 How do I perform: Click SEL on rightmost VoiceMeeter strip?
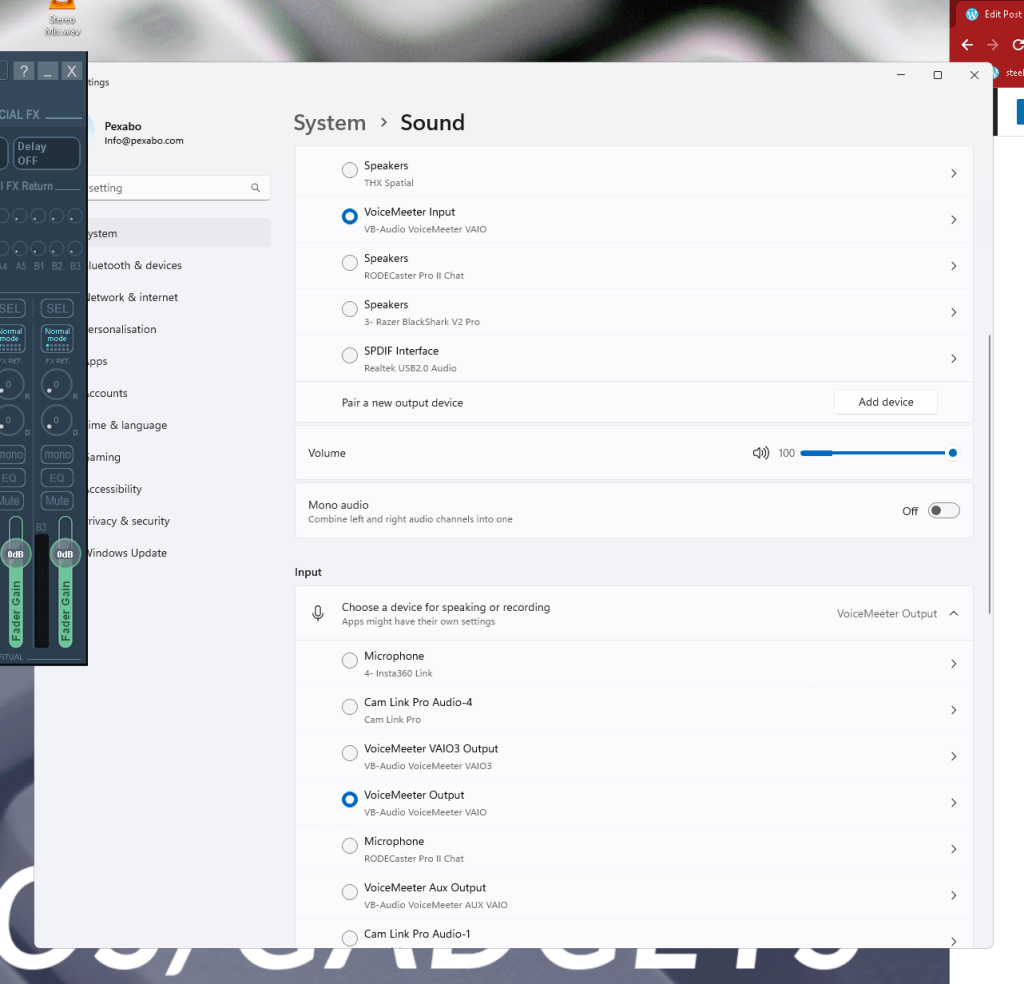click(57, 308)
